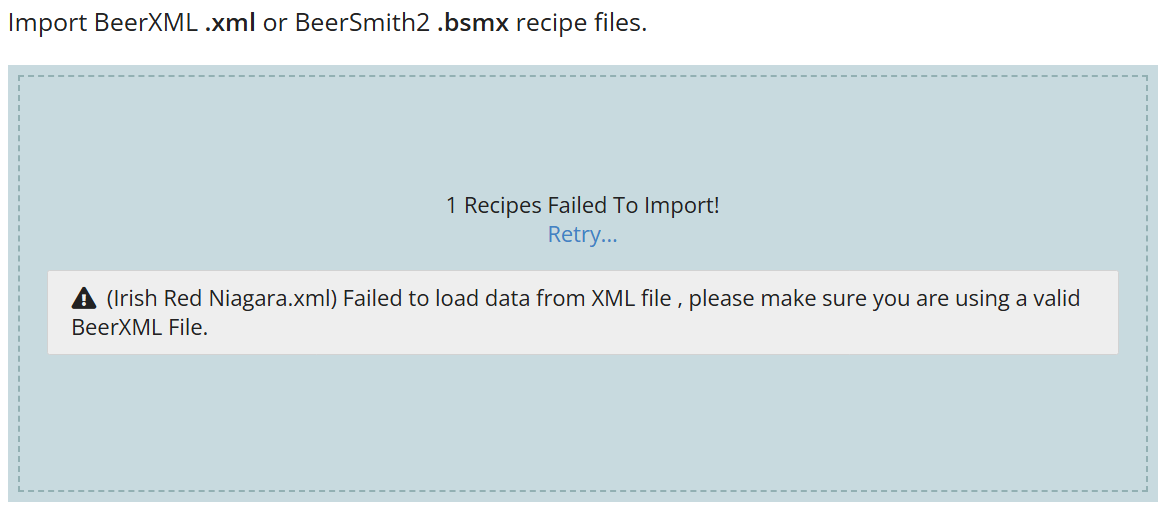Click empty drop zone above failure message
This screenshot has height=515, width=1165.
pos(582,130)
